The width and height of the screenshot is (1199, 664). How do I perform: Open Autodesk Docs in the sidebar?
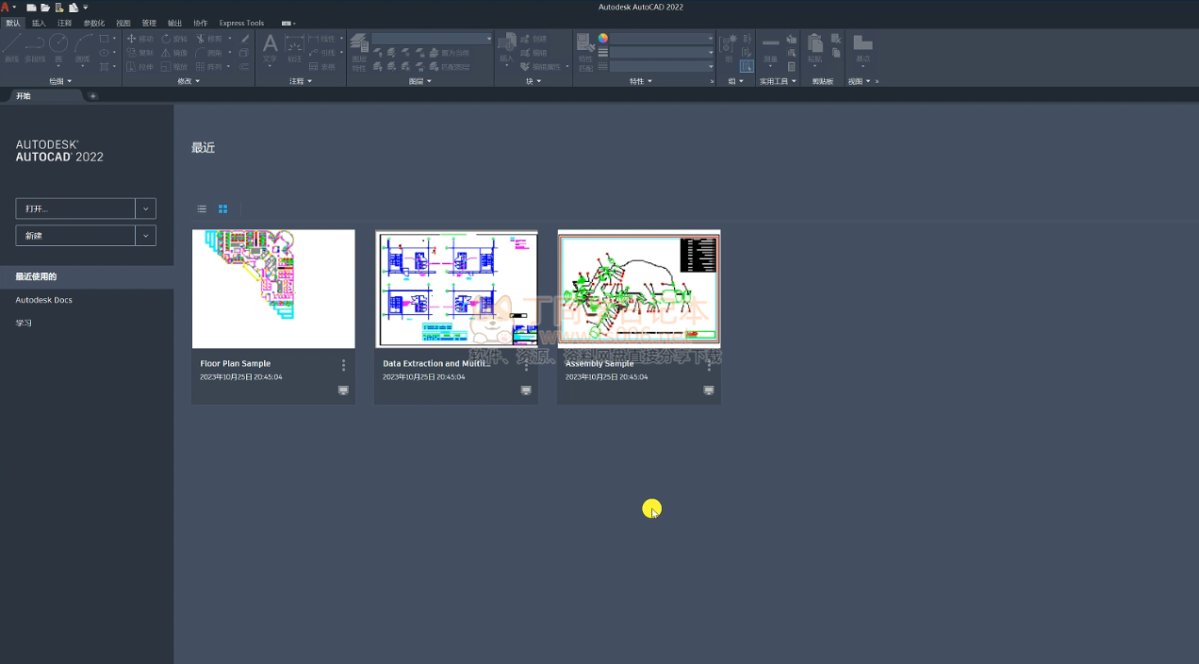44,300
